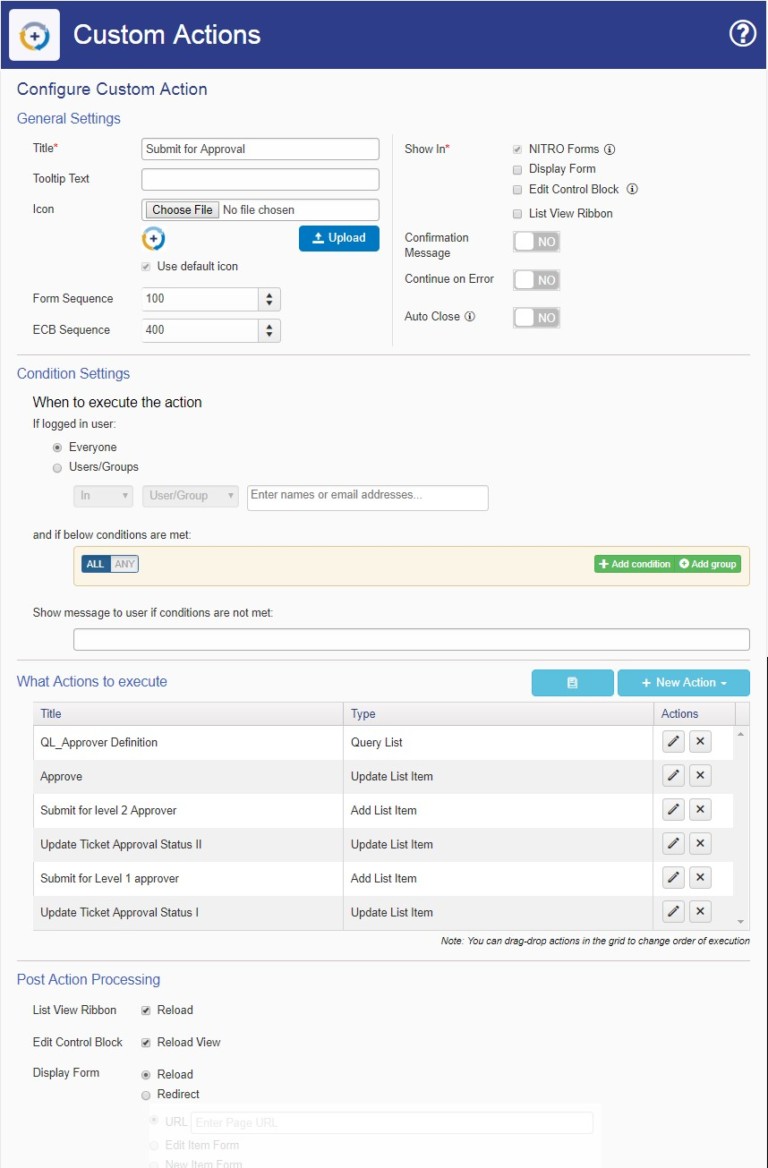Click inside the Tooltip Text field
Image resolution: width=768 pixels, height=1168 pixels.
[260, 179]
